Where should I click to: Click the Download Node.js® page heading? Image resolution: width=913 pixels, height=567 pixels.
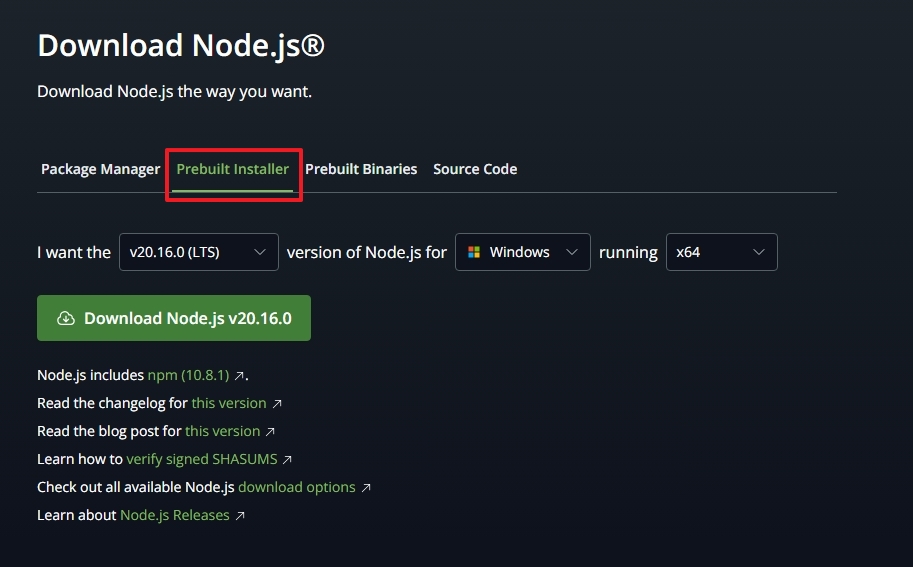point(181,45)
